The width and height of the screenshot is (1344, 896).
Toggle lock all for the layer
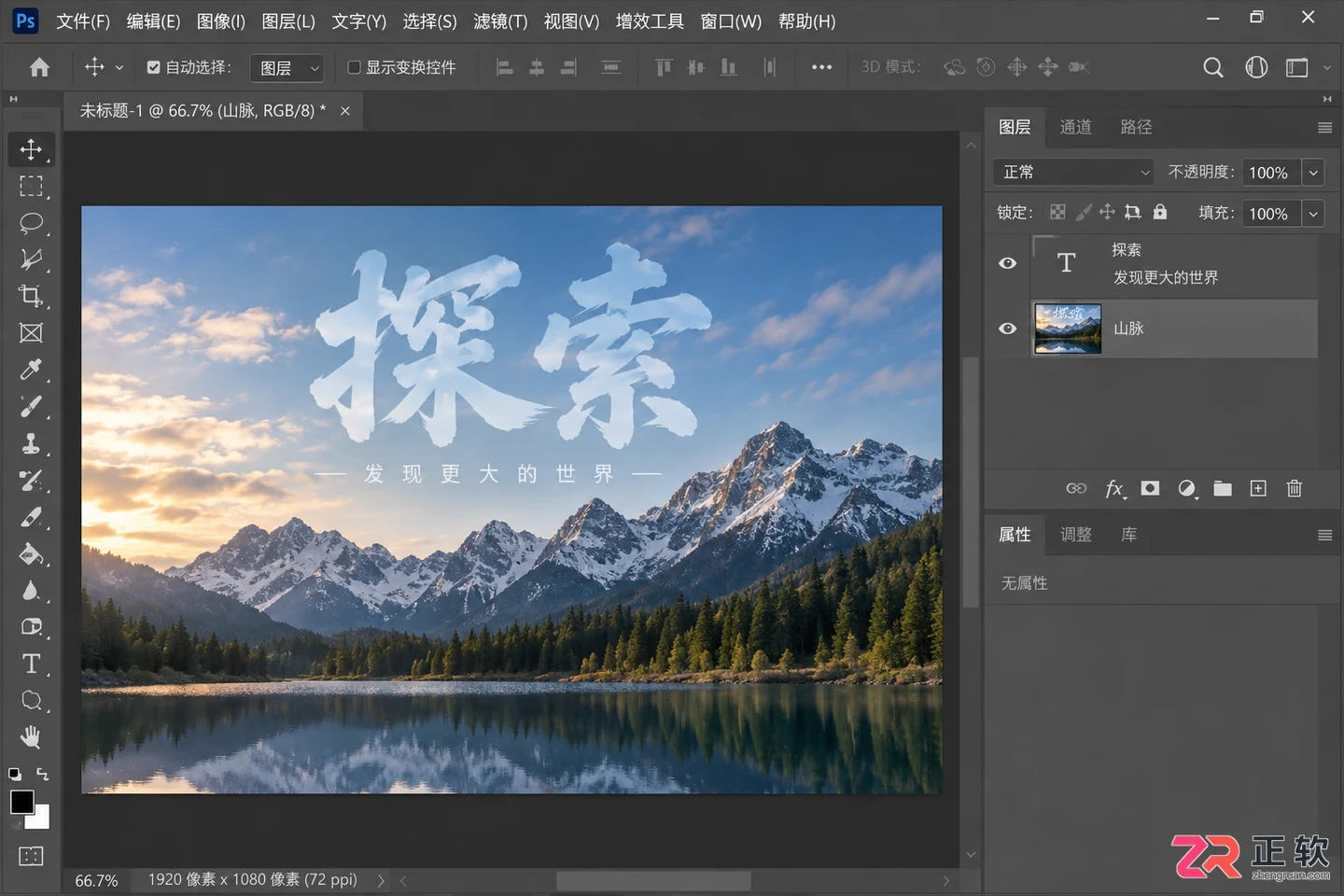click(1159, 212)
